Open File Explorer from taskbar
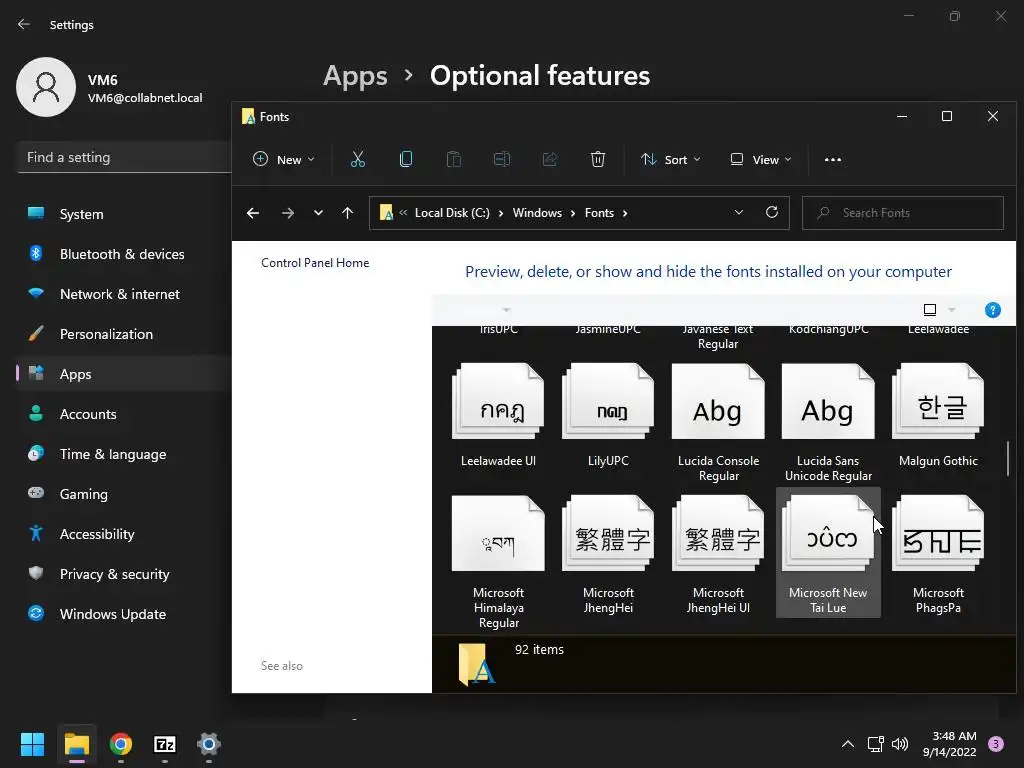The width and height of the screenshot is (1024, 768). click(x=76, y=744)
